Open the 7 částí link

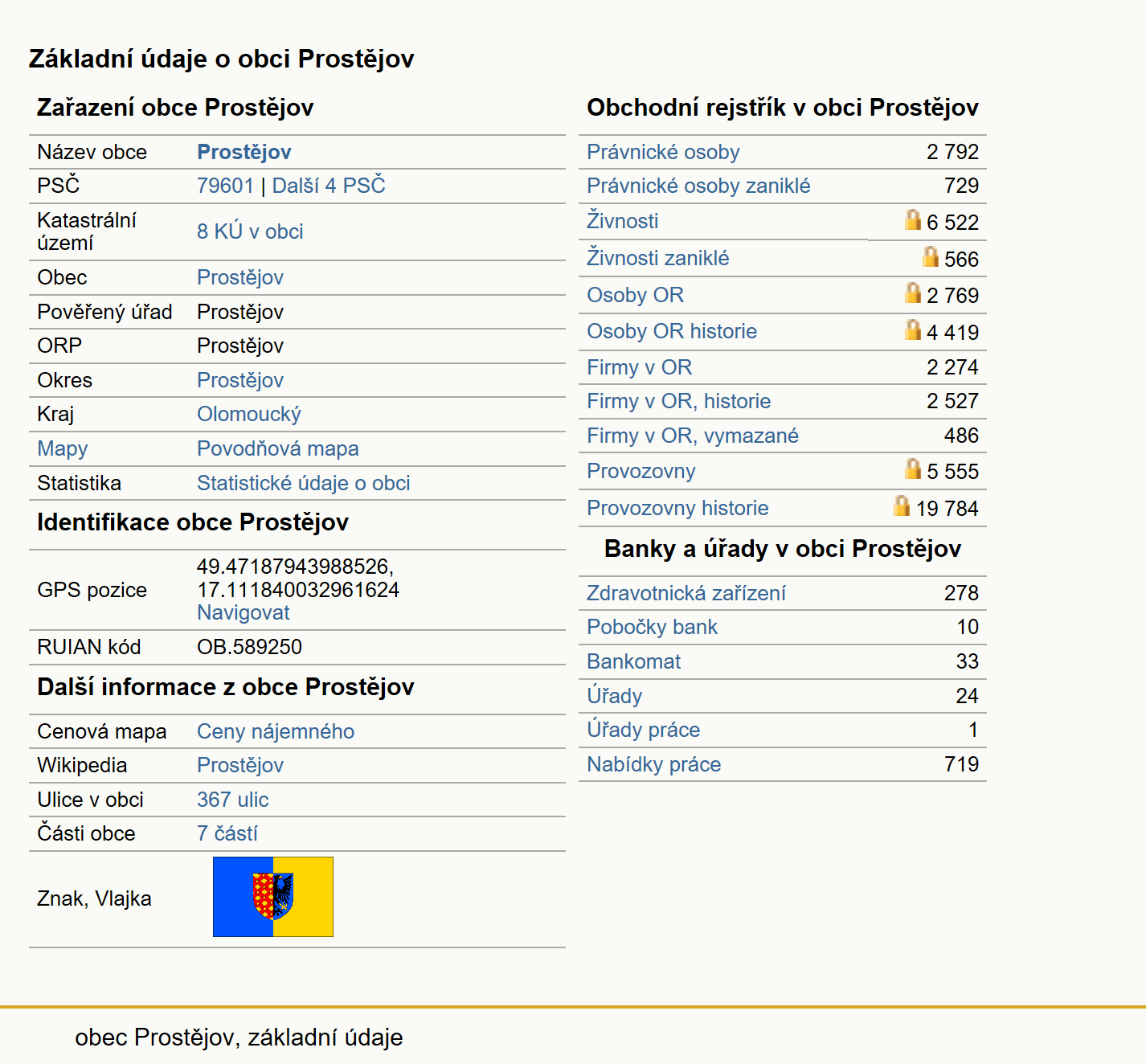coord(227,833)
